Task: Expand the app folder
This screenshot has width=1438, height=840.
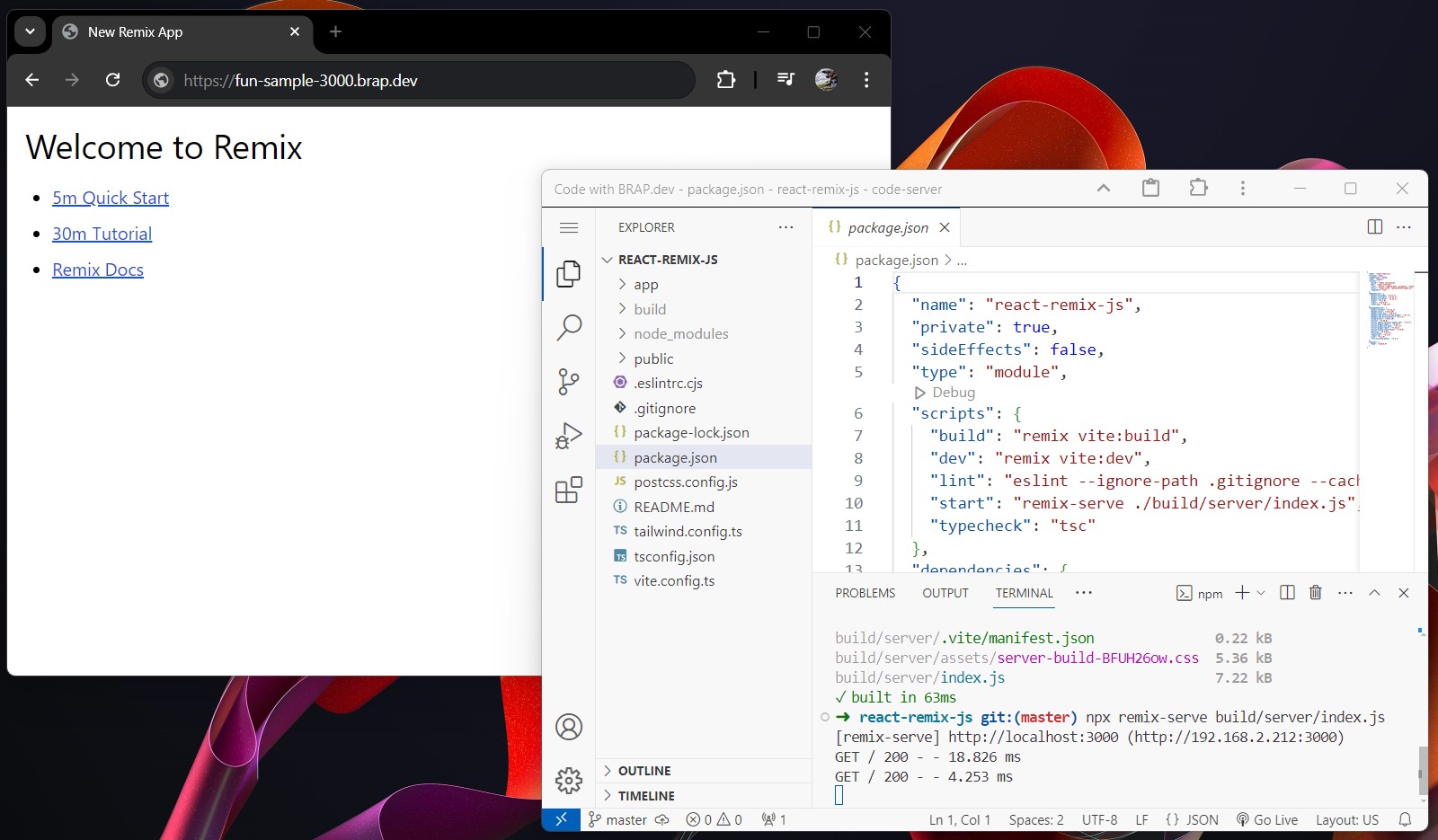Action: click(645, 285)
